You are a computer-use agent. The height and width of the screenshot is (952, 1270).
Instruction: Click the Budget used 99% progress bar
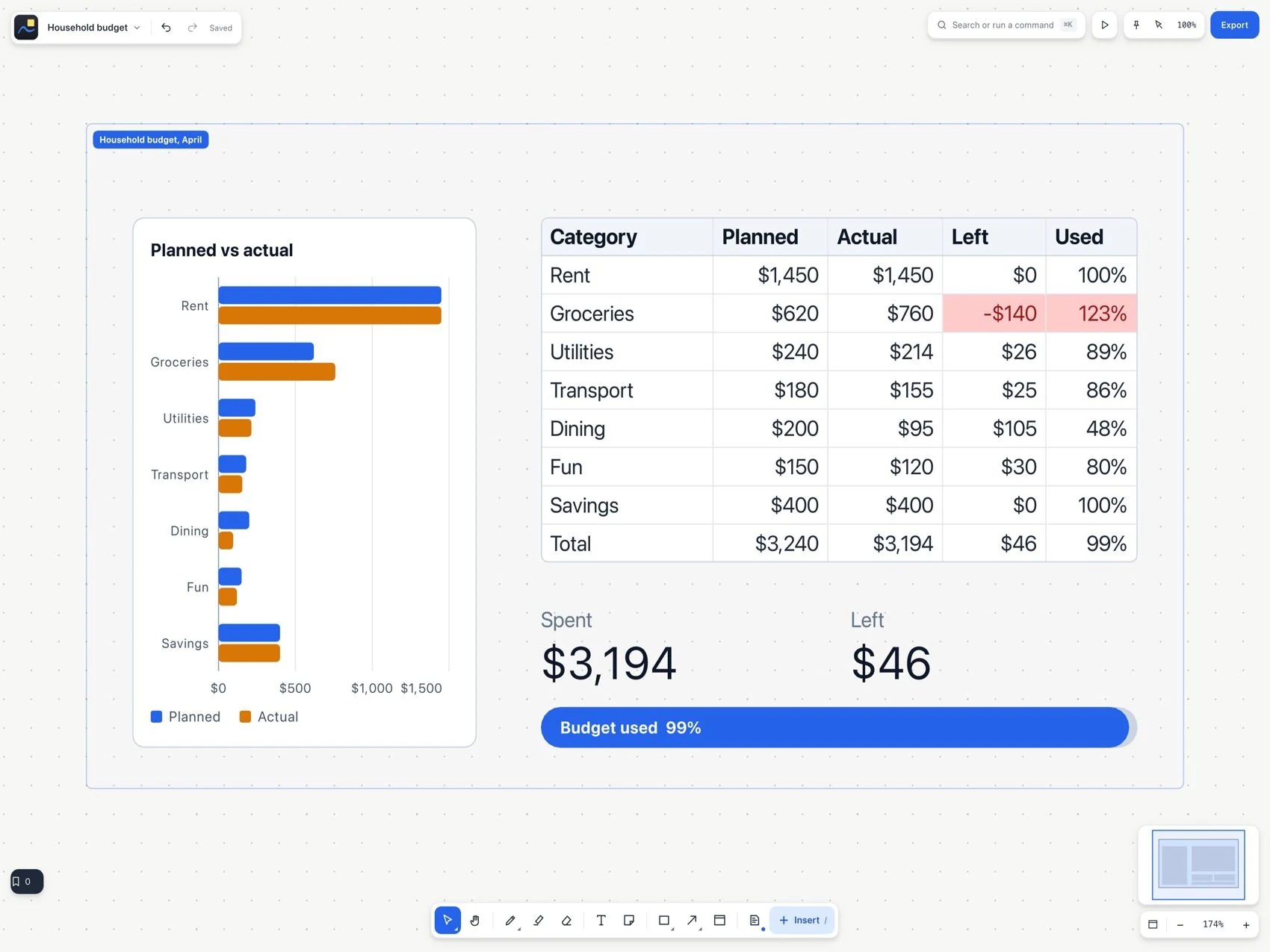(838, 727)
